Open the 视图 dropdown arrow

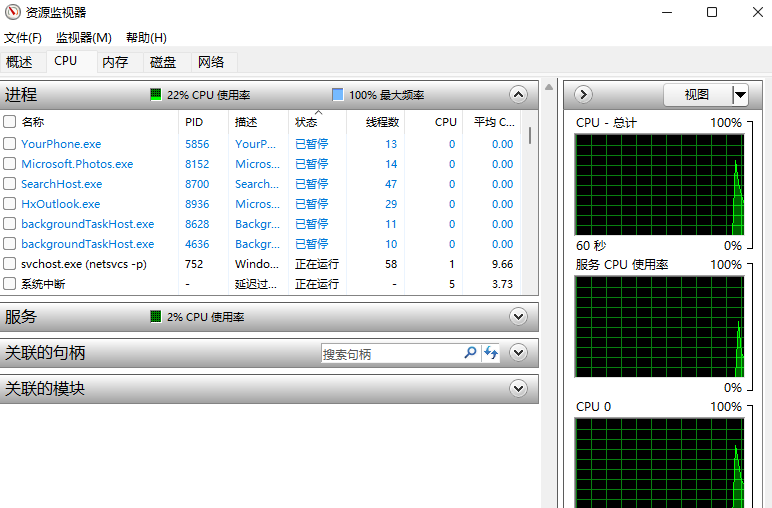pyautogui.click(x=740, y=95)
